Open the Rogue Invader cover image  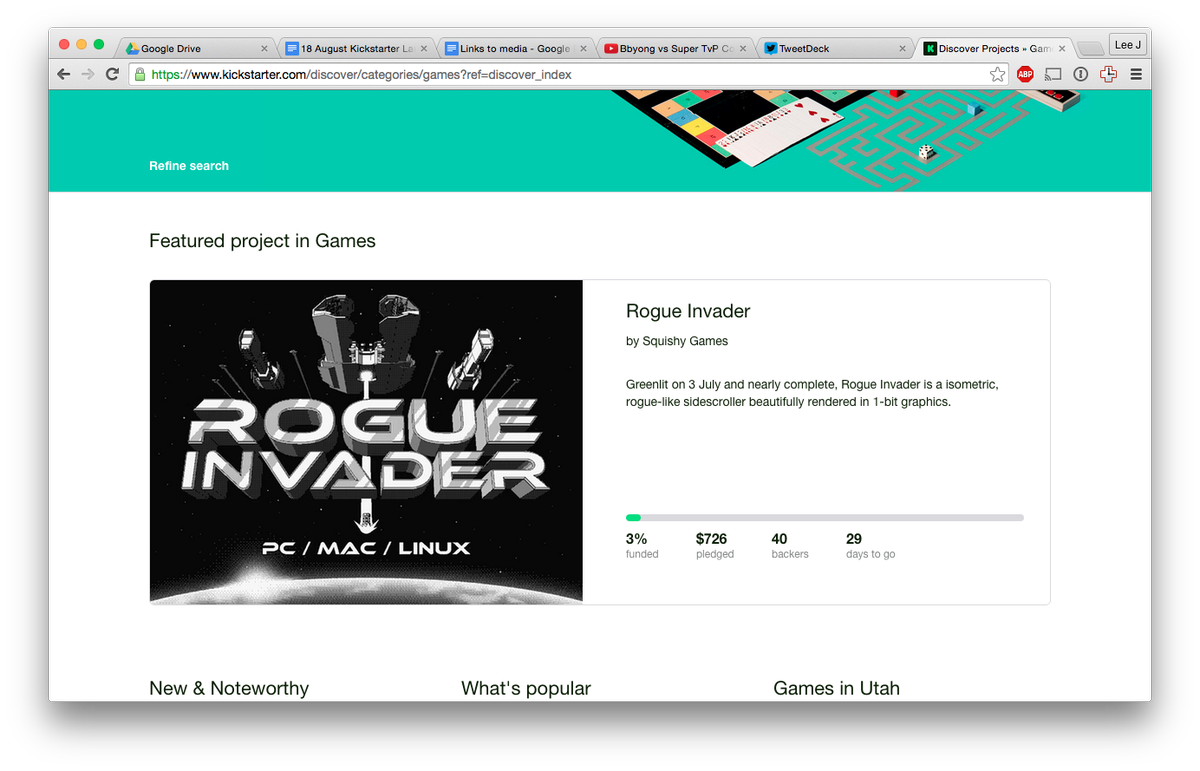tap(366, 442)
